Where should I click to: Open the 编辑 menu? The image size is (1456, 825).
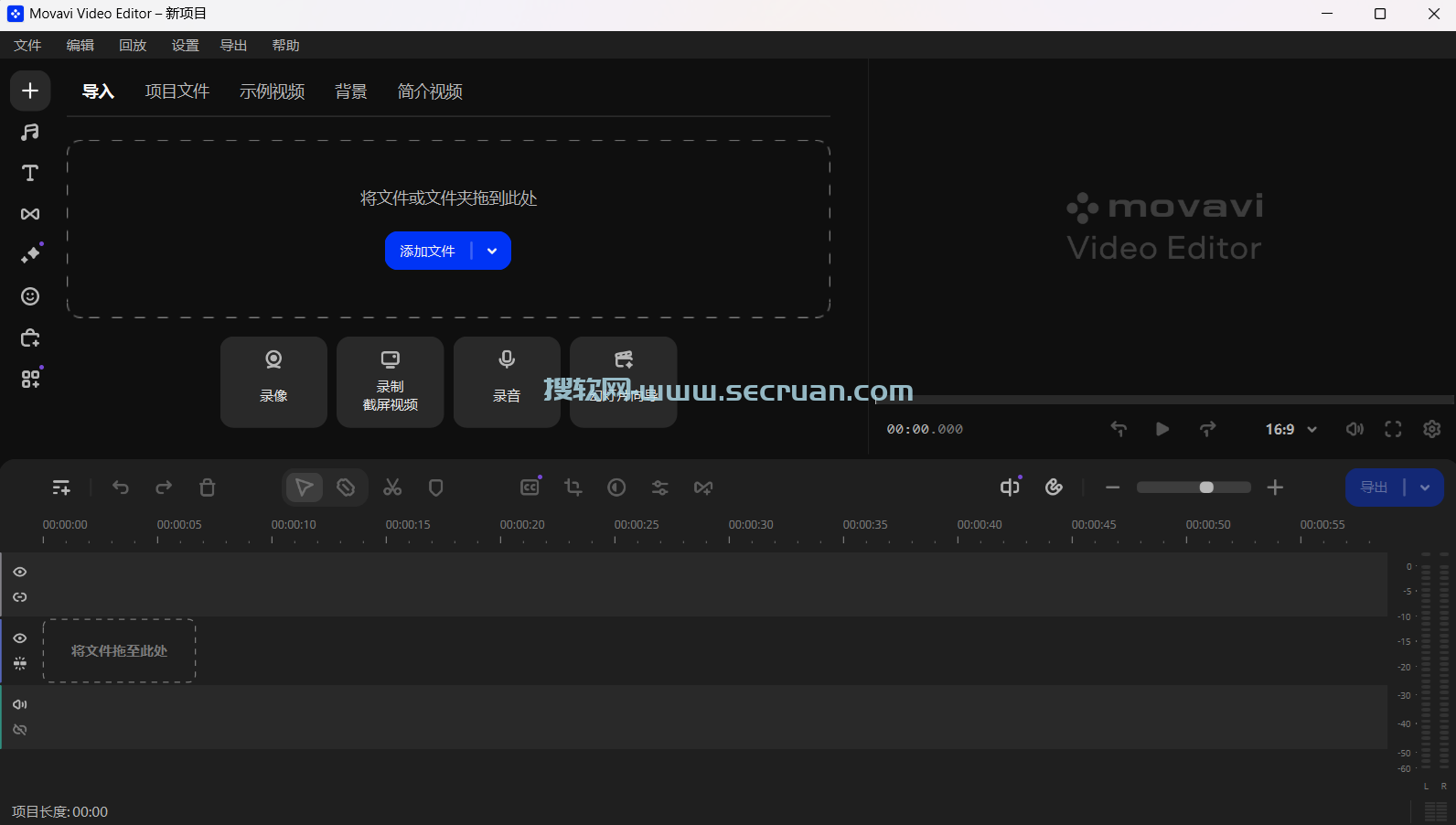click(80, 45)
